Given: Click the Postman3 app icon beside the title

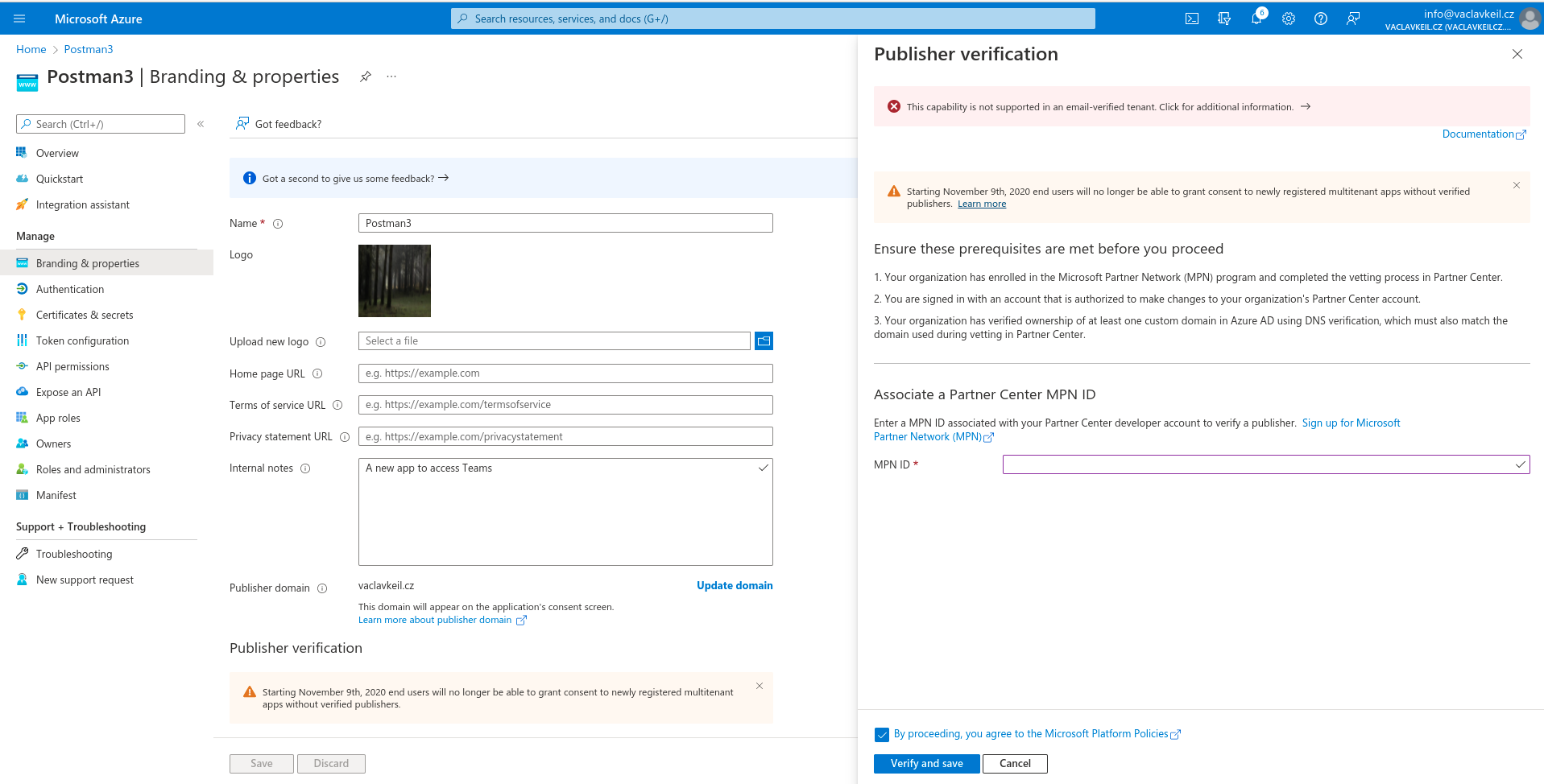Looking at the screenshot, I should point(27,81).
